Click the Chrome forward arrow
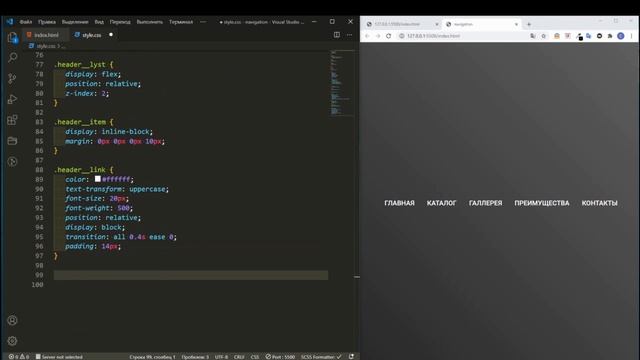640x360 pixels. coord(378,36)
